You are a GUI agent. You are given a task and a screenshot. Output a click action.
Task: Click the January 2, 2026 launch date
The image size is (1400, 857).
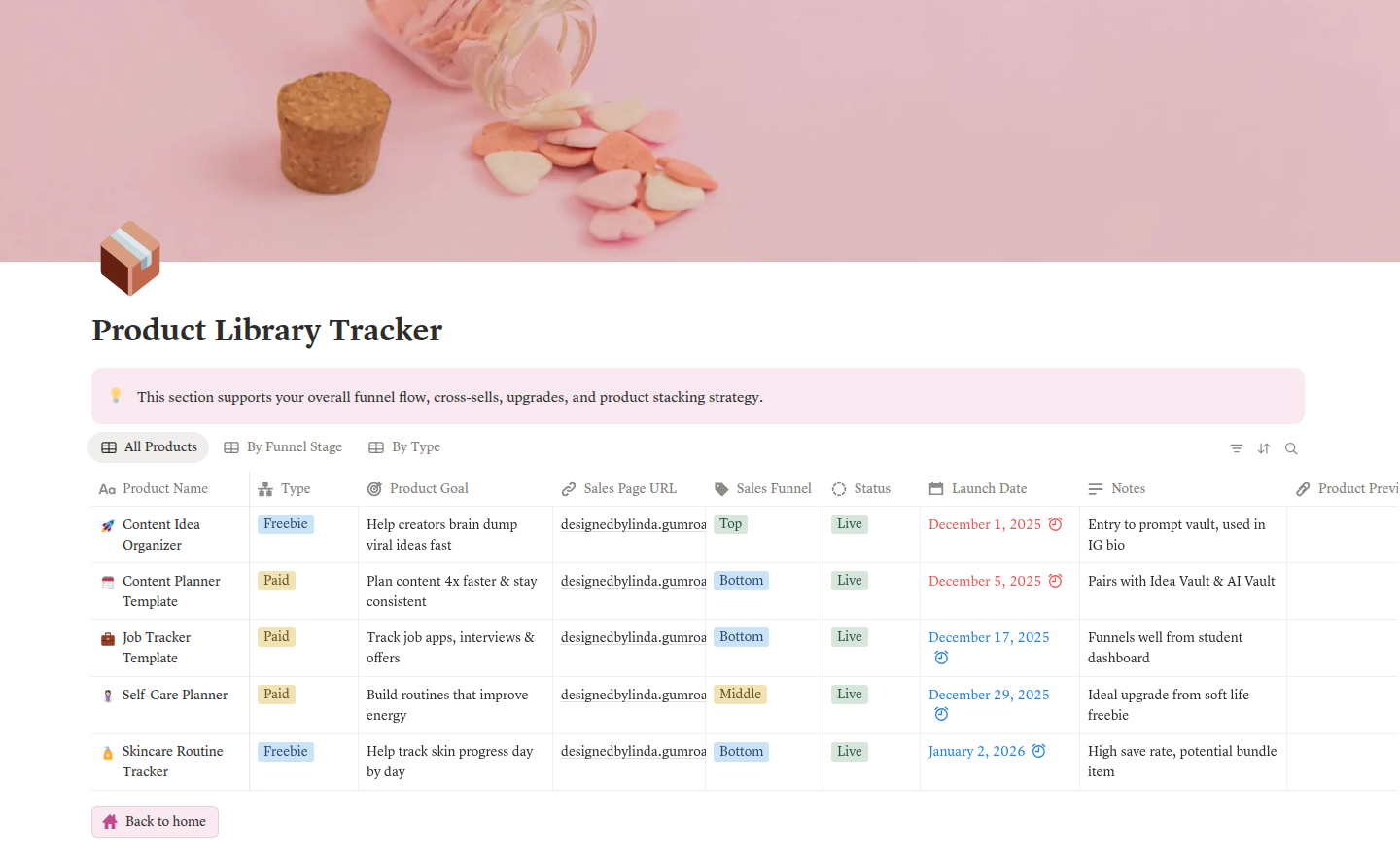[976, 751]
